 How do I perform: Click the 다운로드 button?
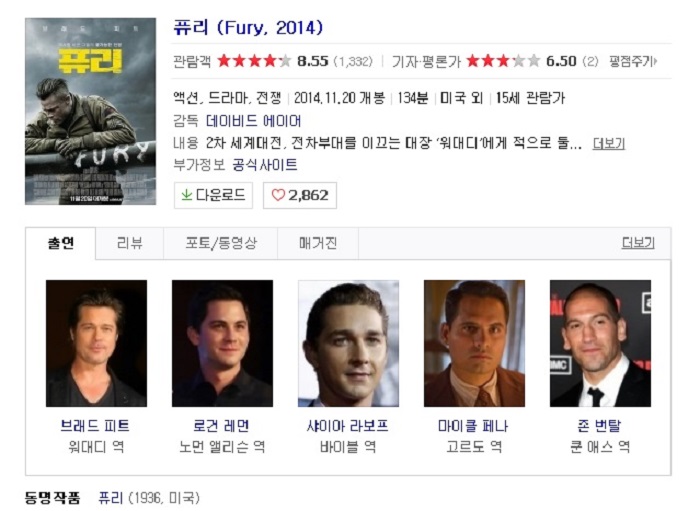point(213,195)
